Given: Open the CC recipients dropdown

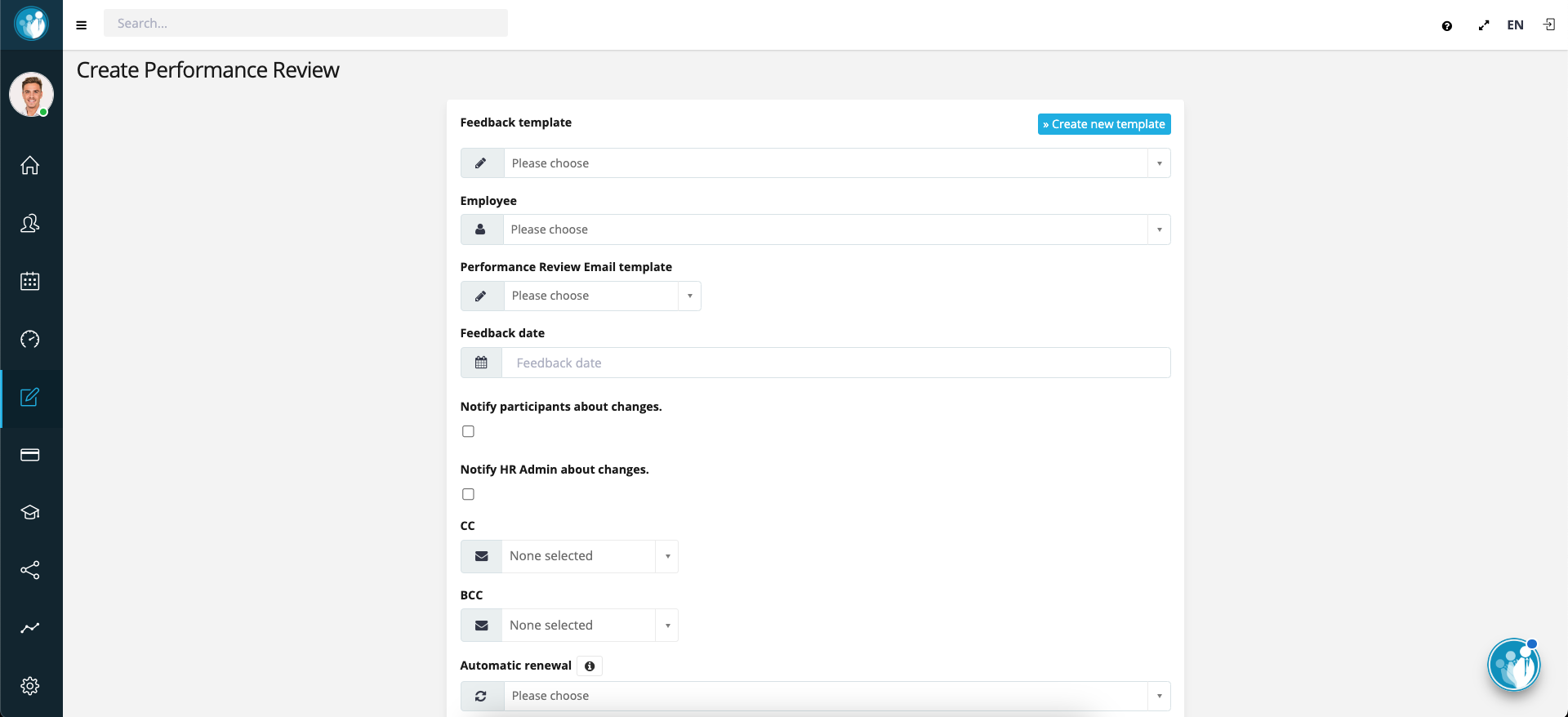Looking at the screenshot, I should point(588,556).
